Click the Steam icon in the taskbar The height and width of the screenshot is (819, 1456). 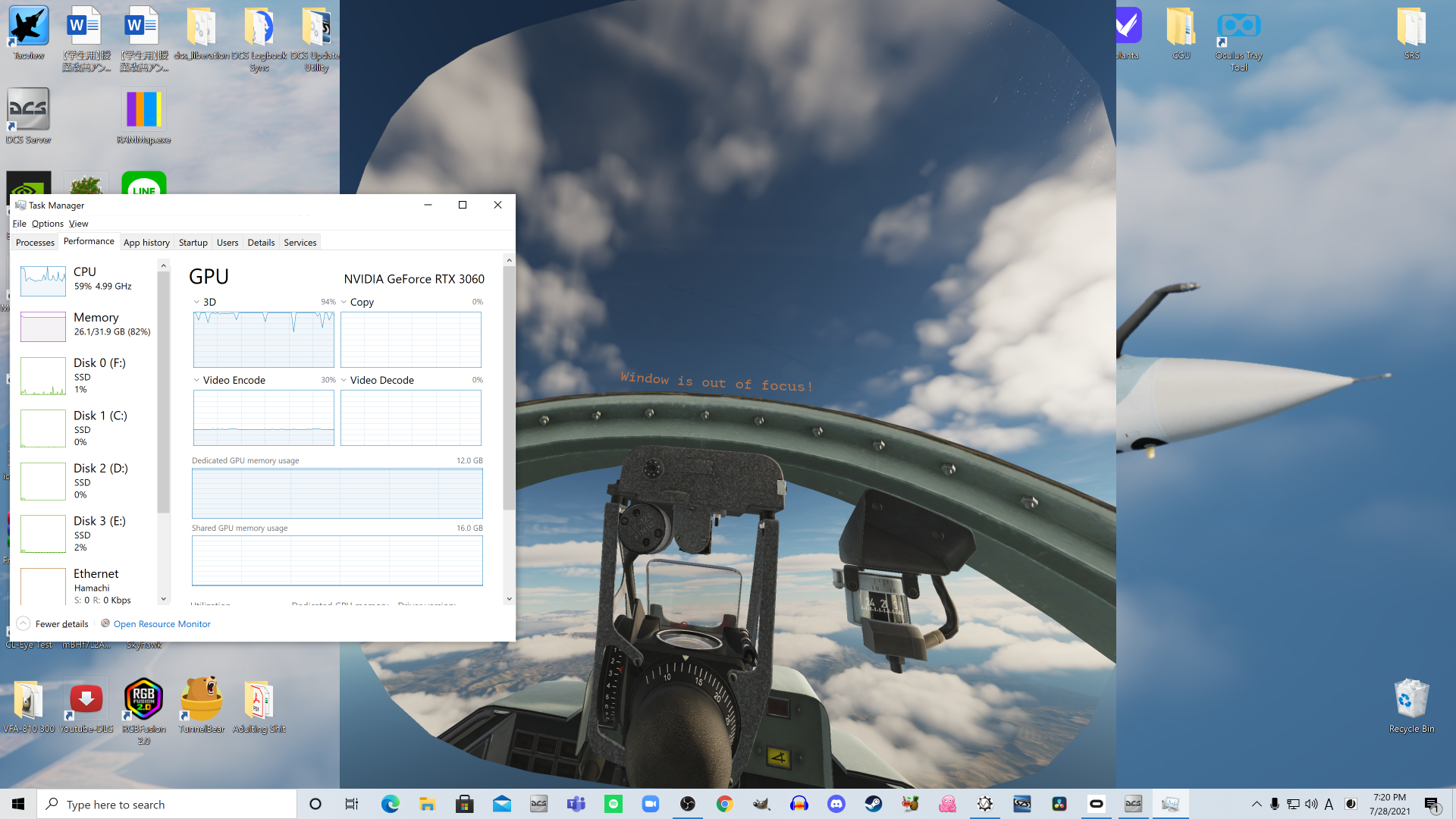(873, 804)
